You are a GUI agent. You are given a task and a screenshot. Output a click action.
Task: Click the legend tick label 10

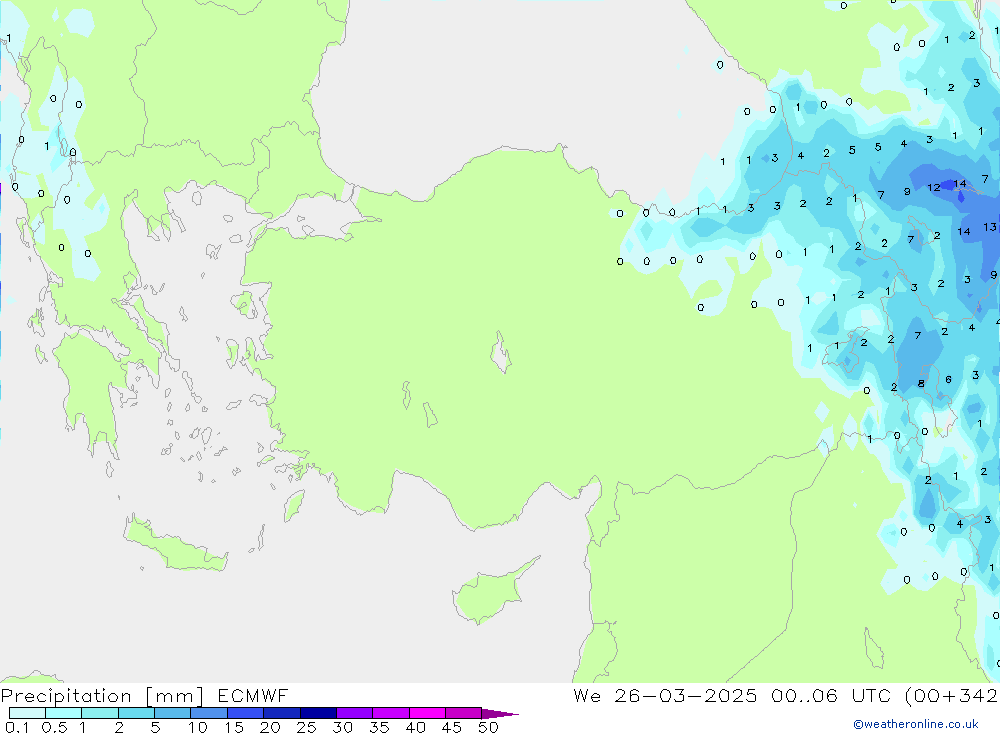pos(198,727)
